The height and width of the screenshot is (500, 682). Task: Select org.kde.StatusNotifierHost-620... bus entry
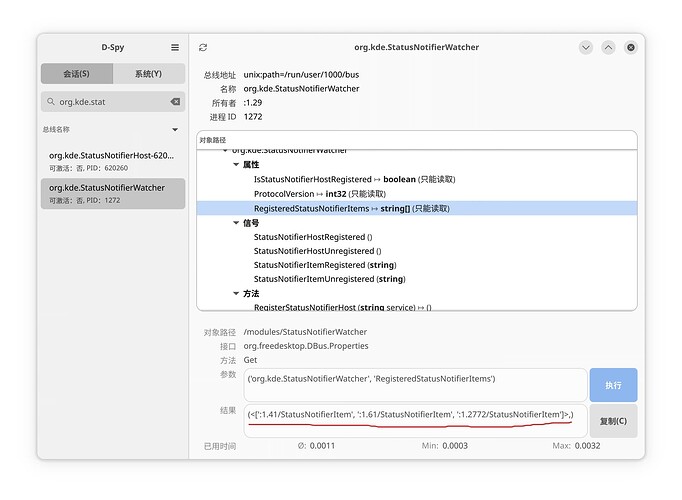pos(113,161)
